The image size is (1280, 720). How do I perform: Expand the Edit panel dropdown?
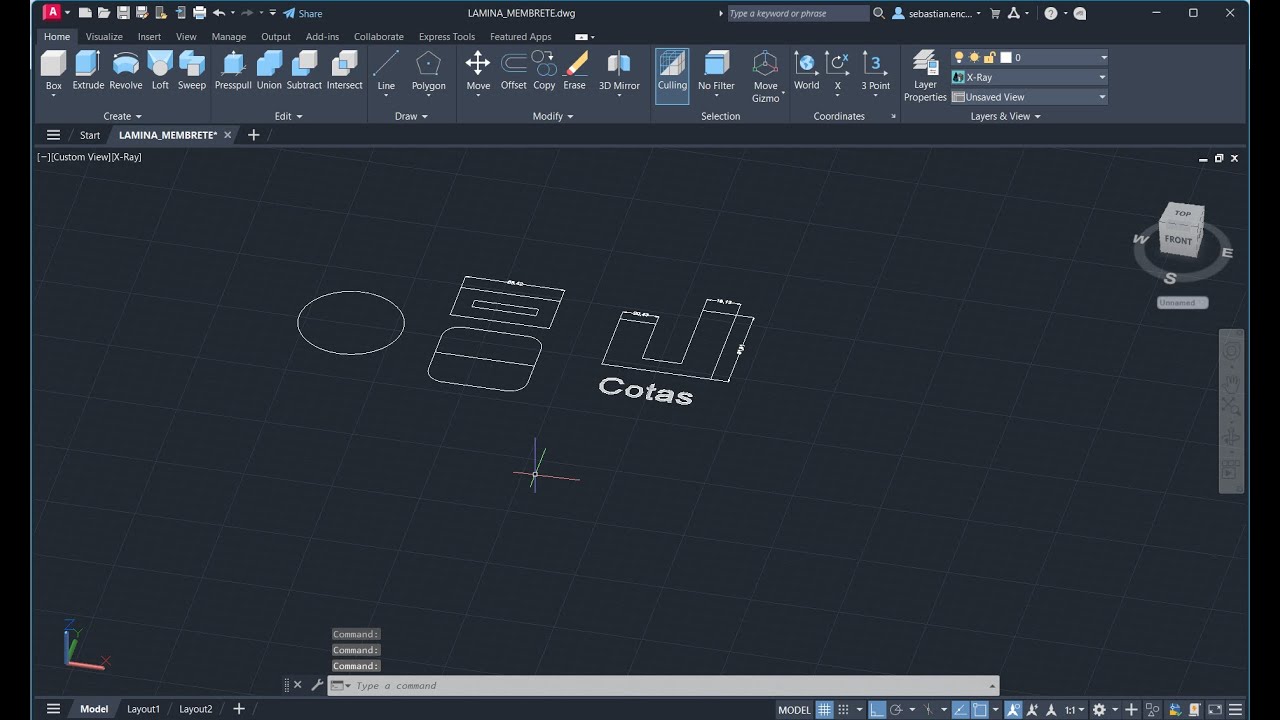288,116
